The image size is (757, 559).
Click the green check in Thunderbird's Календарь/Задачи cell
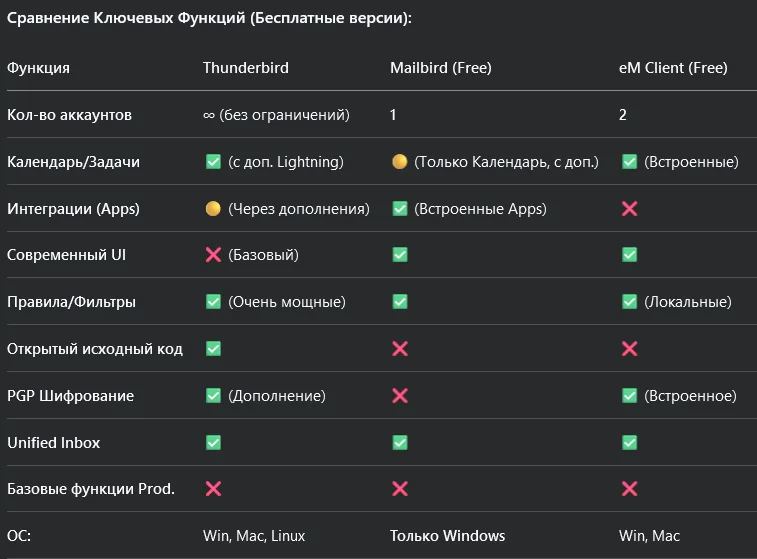click(x=213, y=162)
